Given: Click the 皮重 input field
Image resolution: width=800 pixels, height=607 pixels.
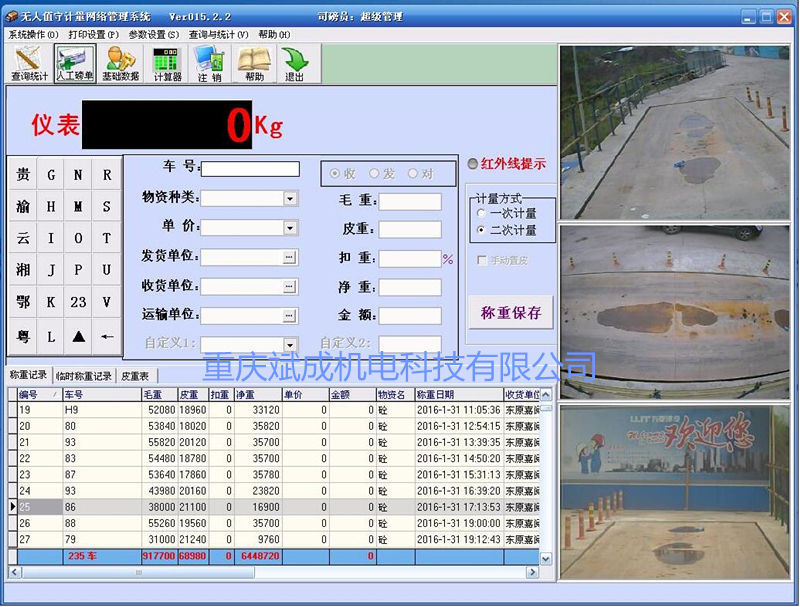Looking at the screenshot, I should [410, 230].
